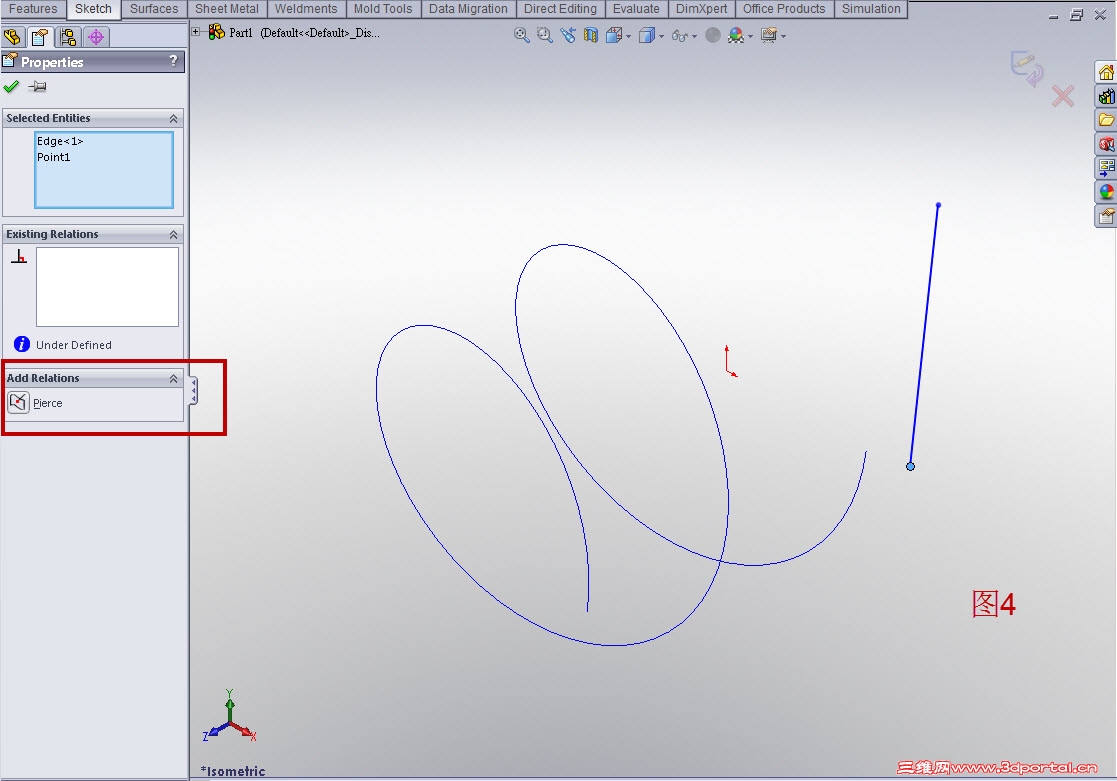Open File Explorer folder task pane icon

(x=1106, y=120)
